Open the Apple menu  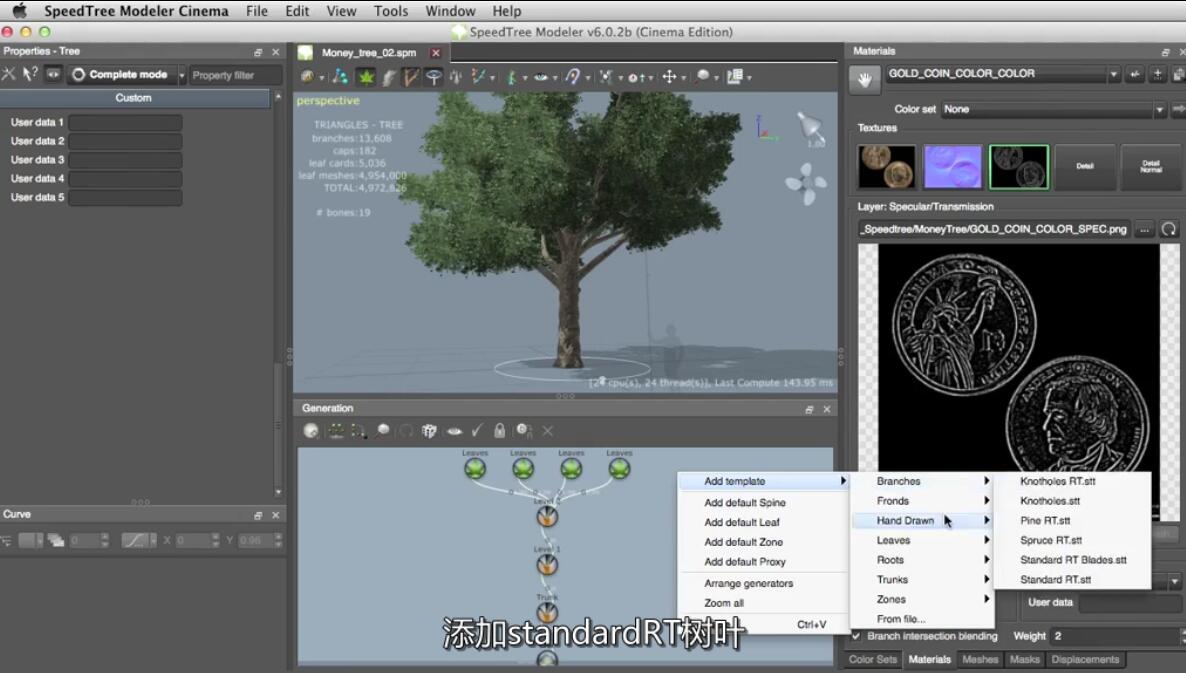click(19, 11)
